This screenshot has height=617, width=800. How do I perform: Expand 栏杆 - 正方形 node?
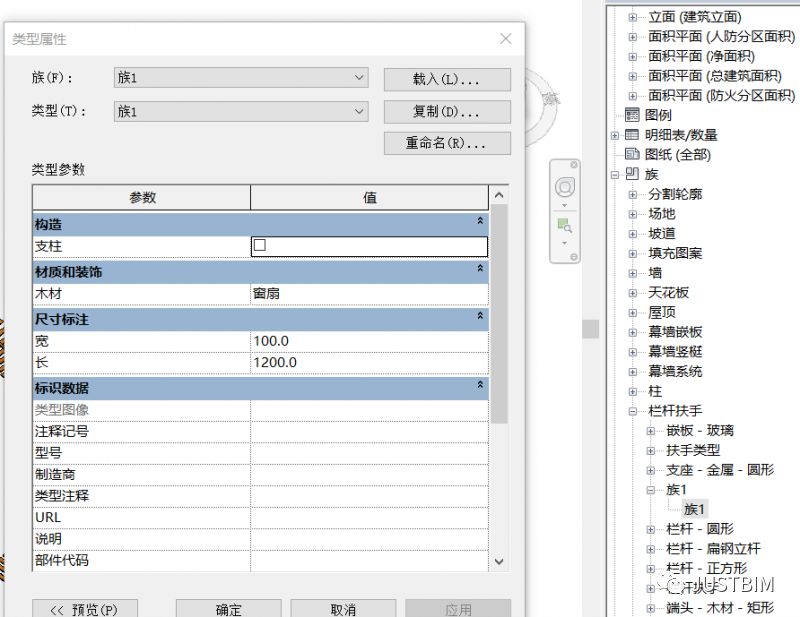click(651, 569)
